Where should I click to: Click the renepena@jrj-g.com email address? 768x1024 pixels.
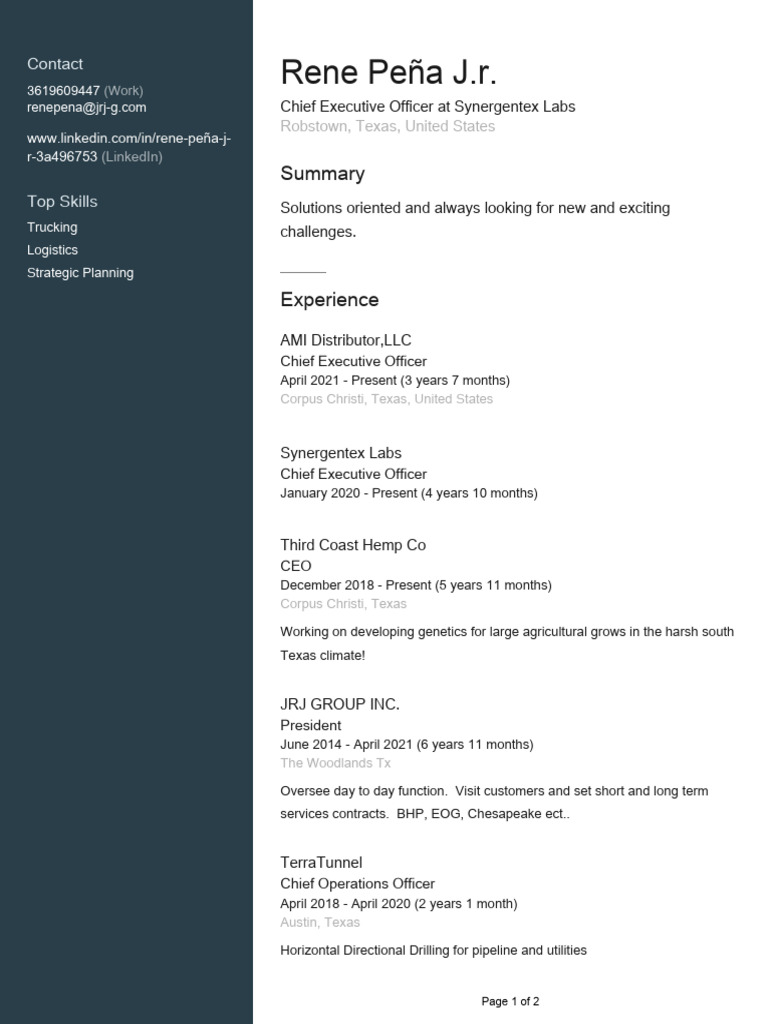tap(86, 107)
